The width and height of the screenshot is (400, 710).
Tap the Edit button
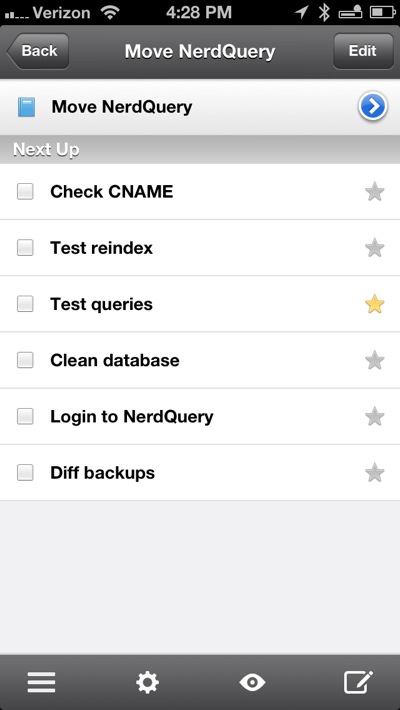(x=363, y=51)
